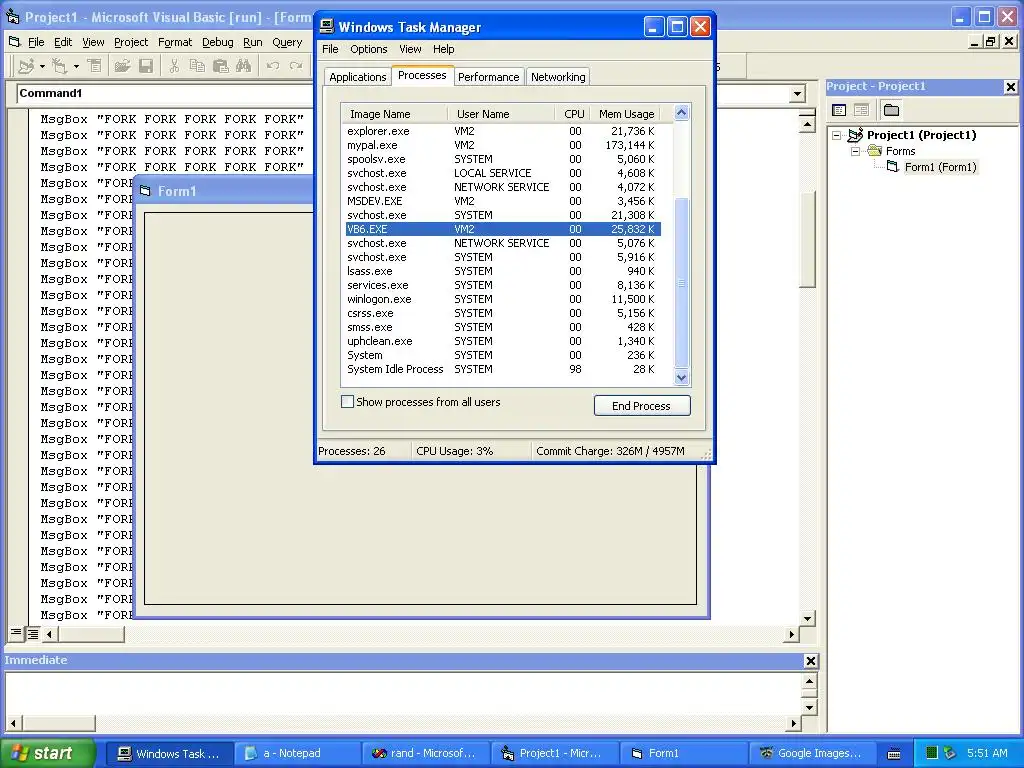Screen dimensions: 1024x768
Task: Click the form icon left of File menu
Action: click(14, 42)
